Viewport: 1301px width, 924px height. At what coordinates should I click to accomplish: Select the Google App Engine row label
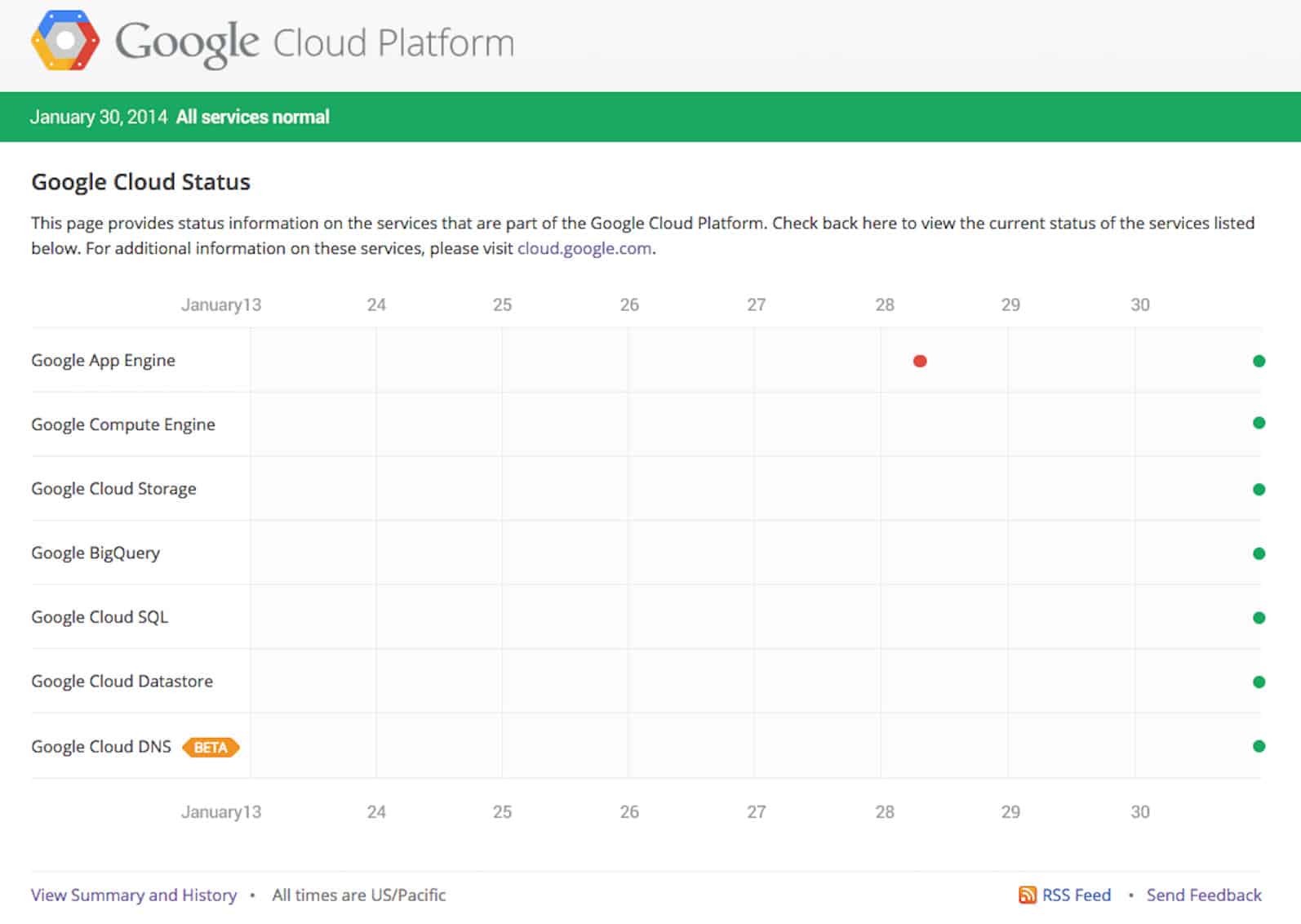[x=103, y=361]
